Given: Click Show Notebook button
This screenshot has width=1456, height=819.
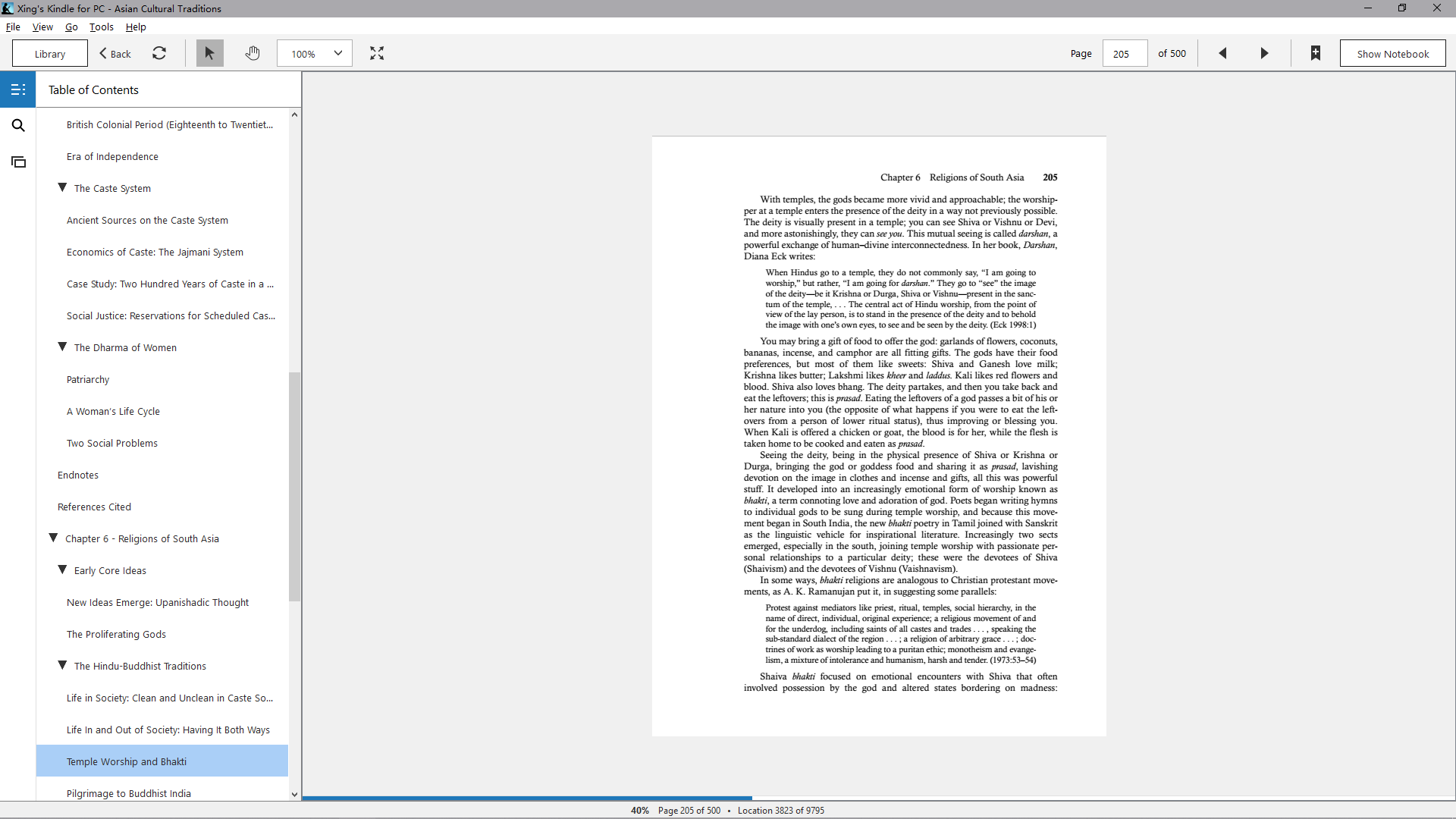Looking at the screenshot, I should click(x=1393, y=53).
